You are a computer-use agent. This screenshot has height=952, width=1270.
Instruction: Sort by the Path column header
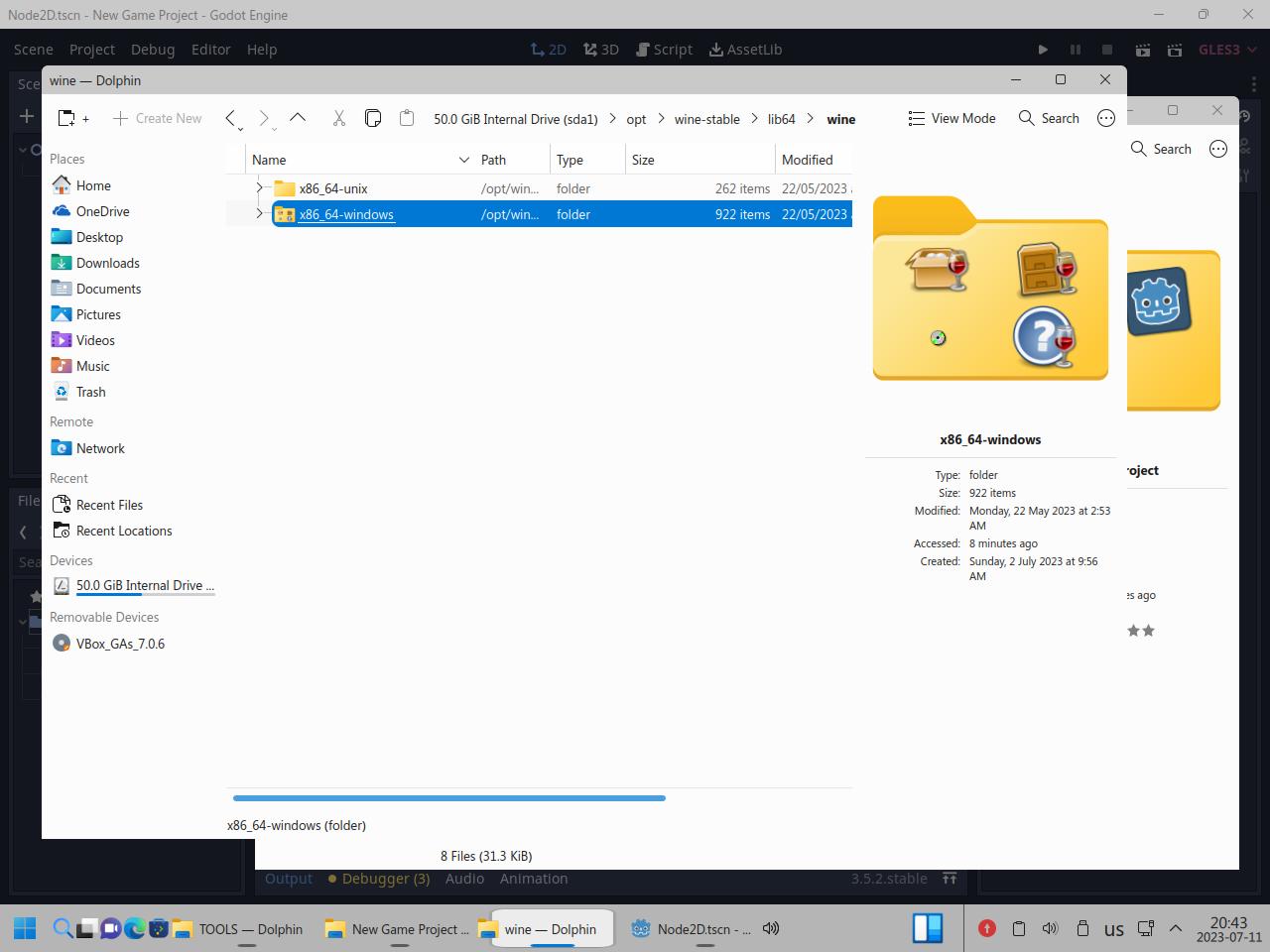[512, 160]
